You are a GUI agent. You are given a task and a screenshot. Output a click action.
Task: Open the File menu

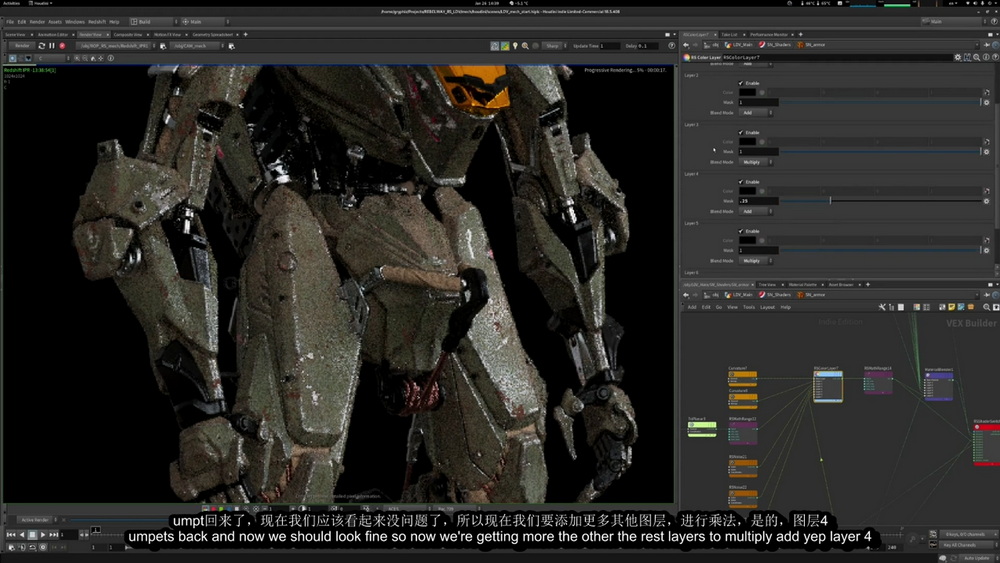click(x=10, y=22)
